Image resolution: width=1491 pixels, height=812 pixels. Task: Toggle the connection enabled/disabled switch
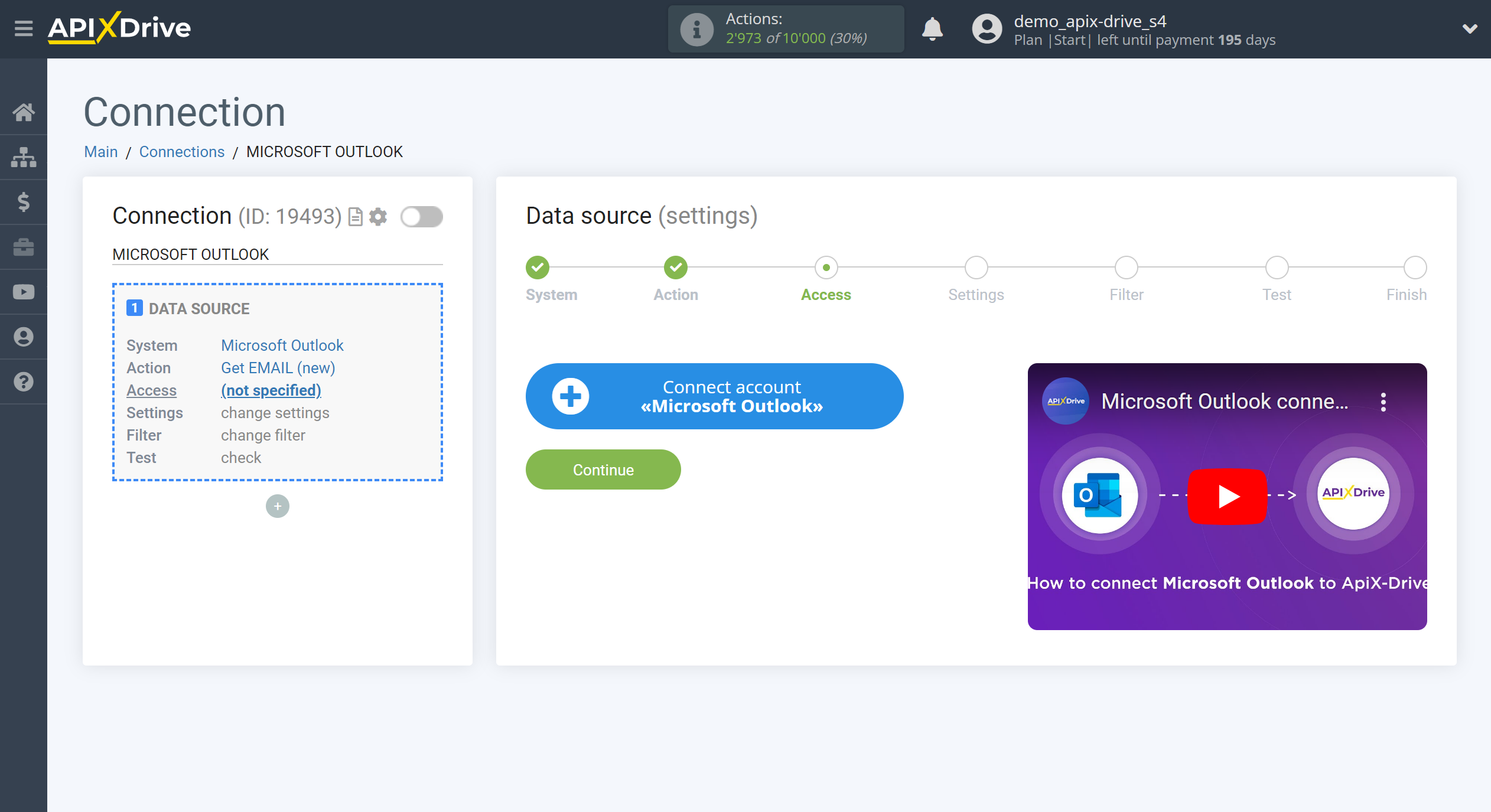421,217
